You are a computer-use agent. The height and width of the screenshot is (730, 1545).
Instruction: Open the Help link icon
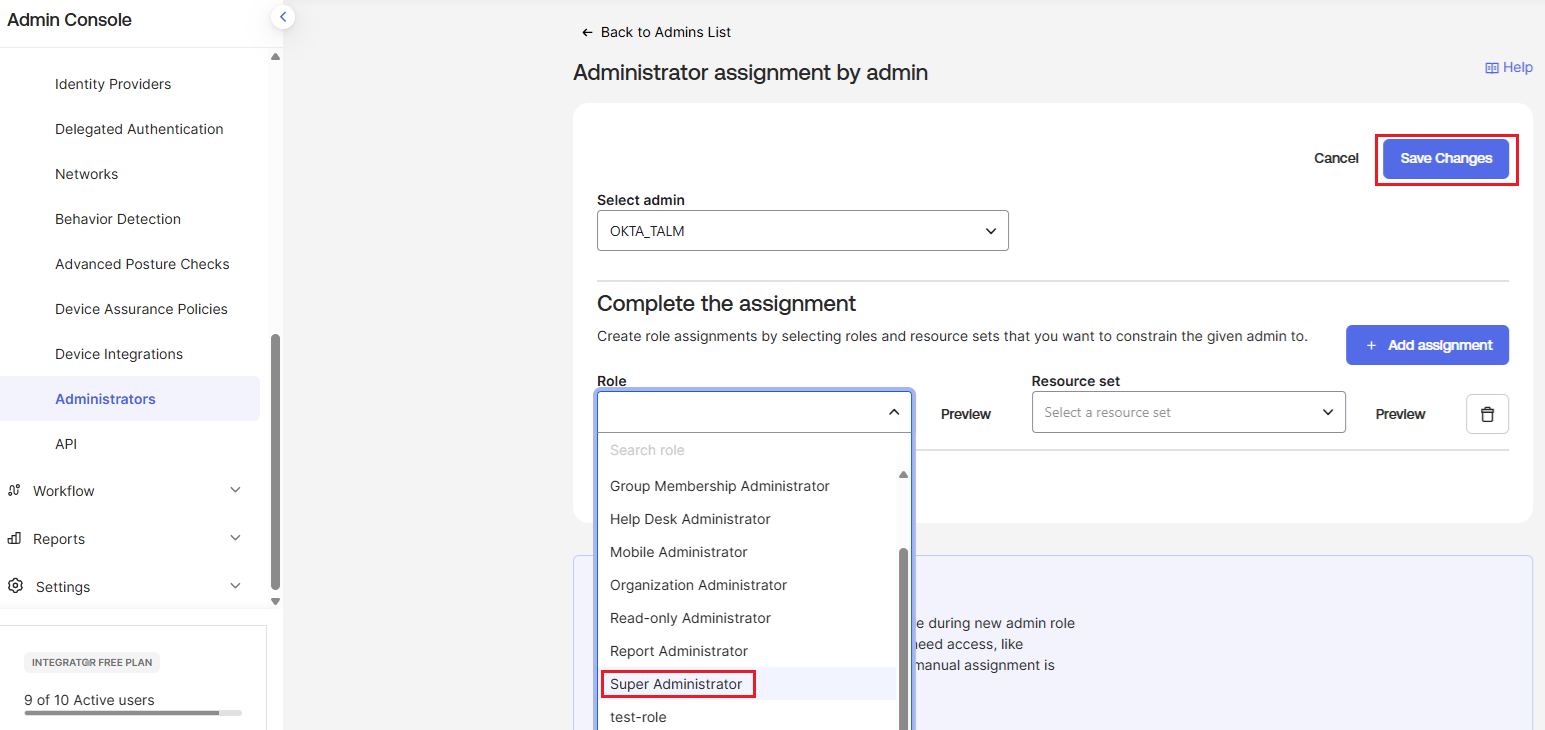tap(1491, 68)
